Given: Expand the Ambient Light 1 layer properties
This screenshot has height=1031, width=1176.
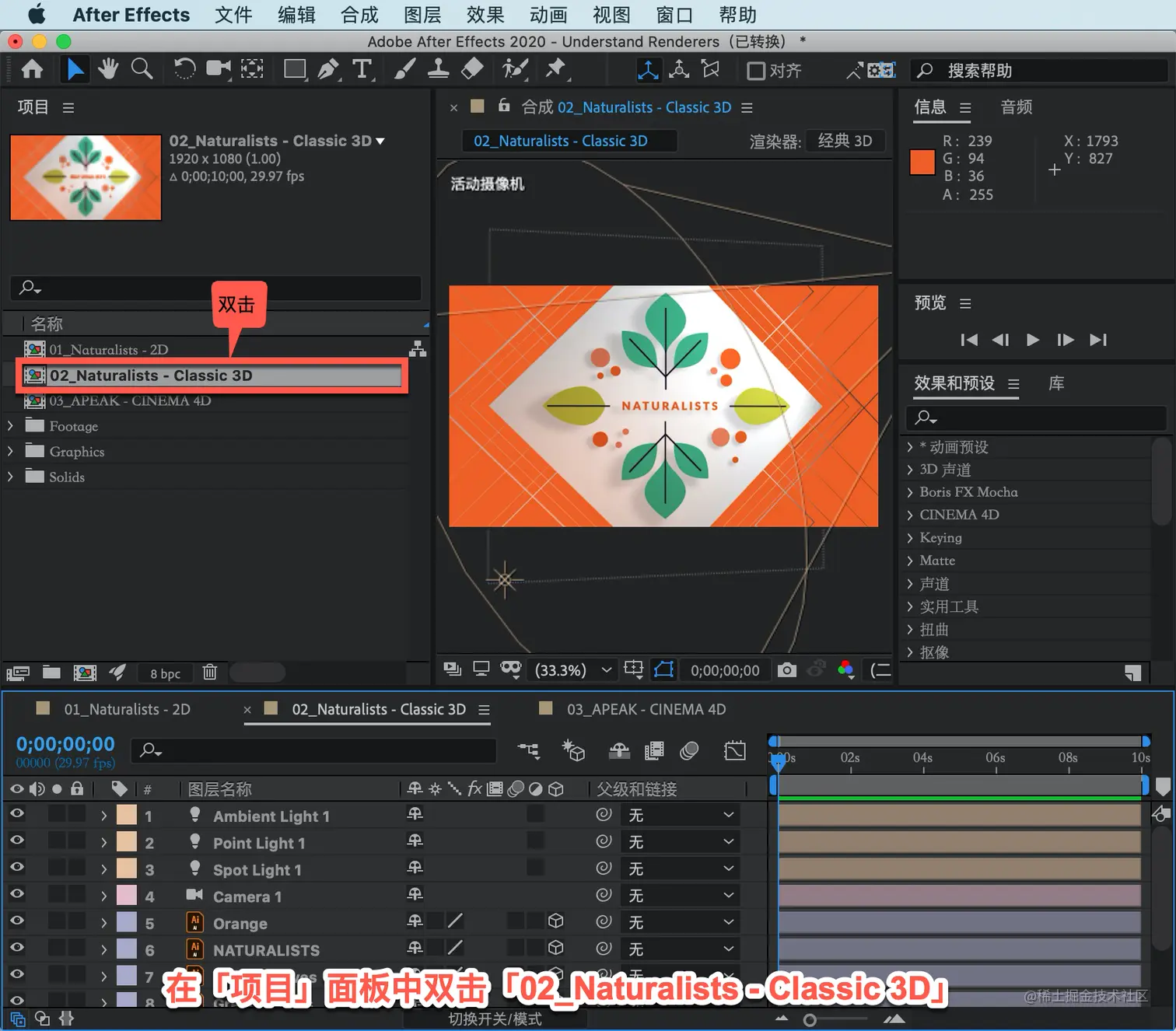Looking at the screenshot, I should point(103,816).
